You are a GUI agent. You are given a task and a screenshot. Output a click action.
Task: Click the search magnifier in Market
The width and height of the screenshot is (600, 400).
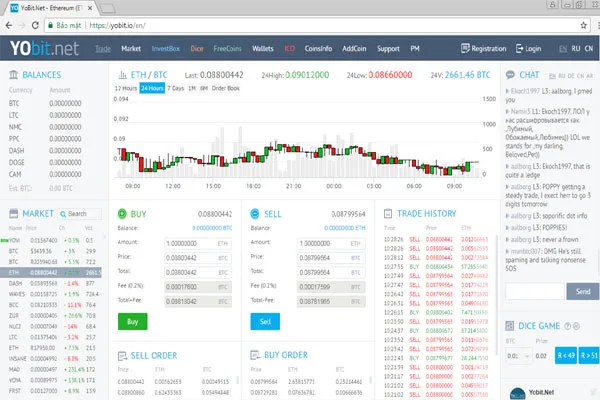click(x=63, y=214)
